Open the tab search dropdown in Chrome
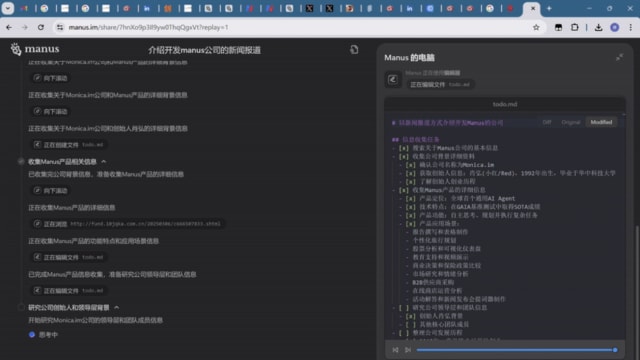Screen dimensions: 640x360 tap(7, 9)
